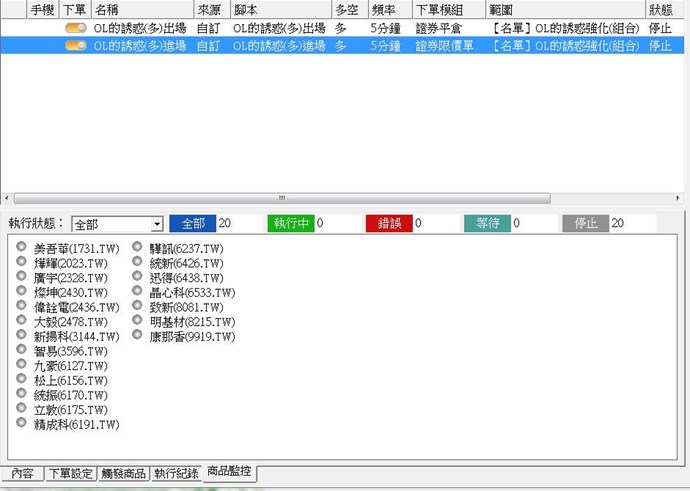The width and height of the screenshot is (690, 491).
Task: Toggle the order switch for OL的誘惑(多)出場
Action: tap(75, 29)
